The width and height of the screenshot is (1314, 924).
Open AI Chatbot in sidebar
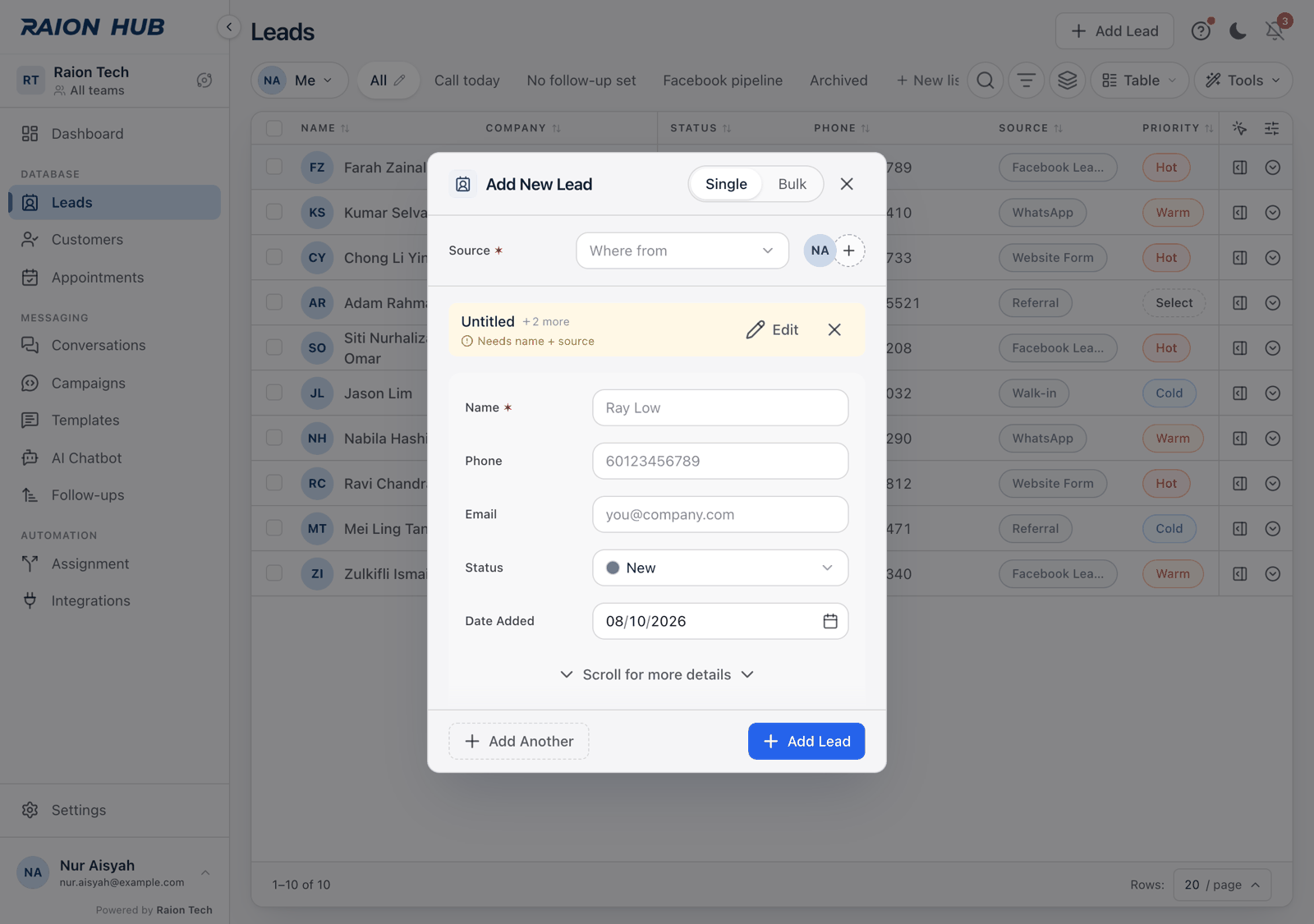point(114,458)
